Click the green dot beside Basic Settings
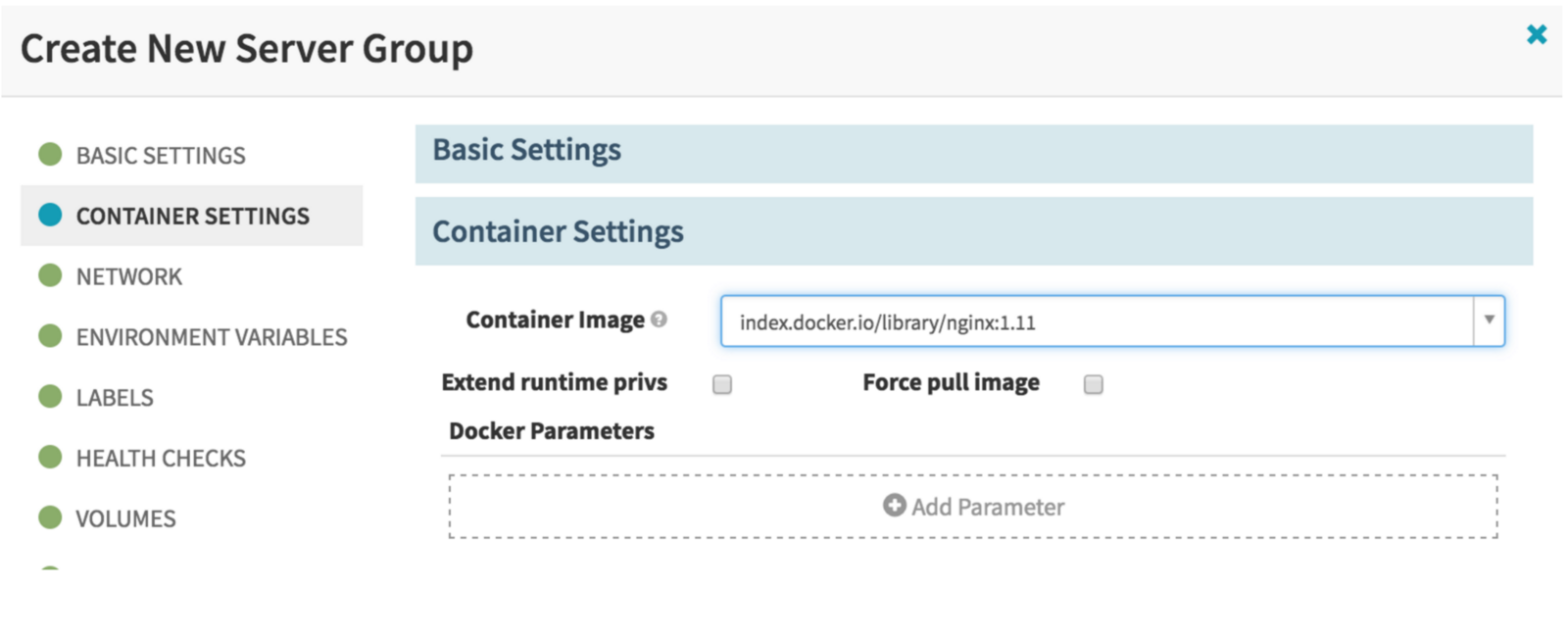The height and width of the screenshot is (638, 1568). pyautogui.click(x=50, y=154)
